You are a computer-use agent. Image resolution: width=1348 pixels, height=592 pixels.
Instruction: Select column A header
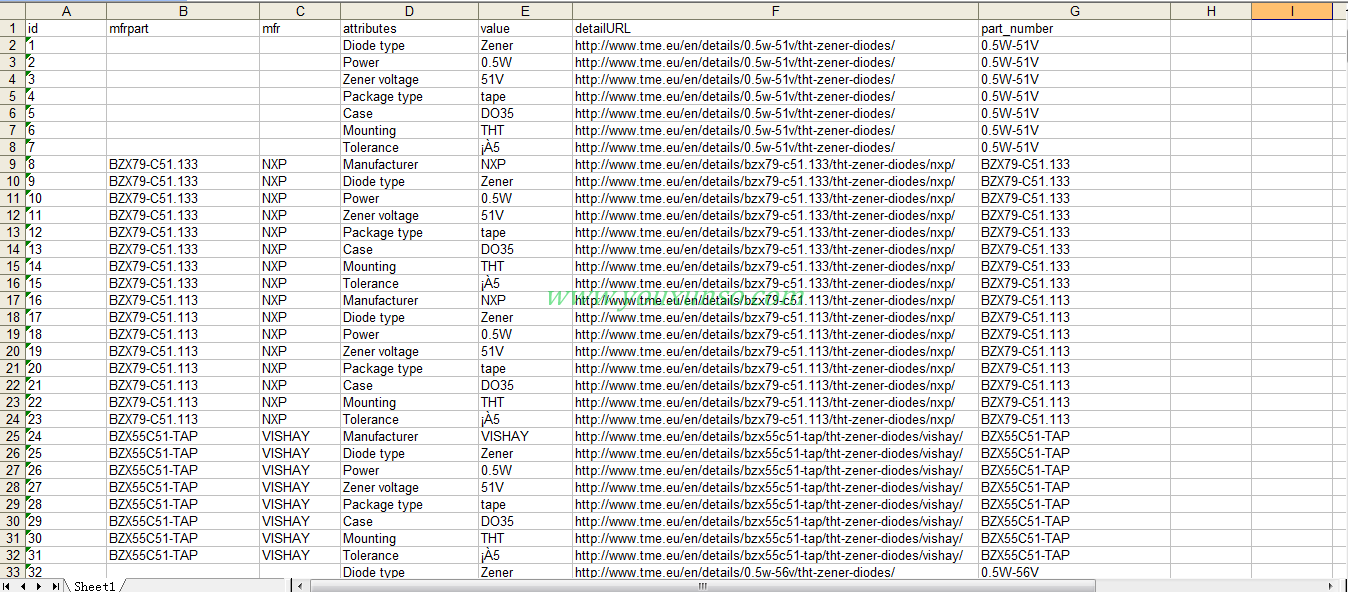[66, 11]
